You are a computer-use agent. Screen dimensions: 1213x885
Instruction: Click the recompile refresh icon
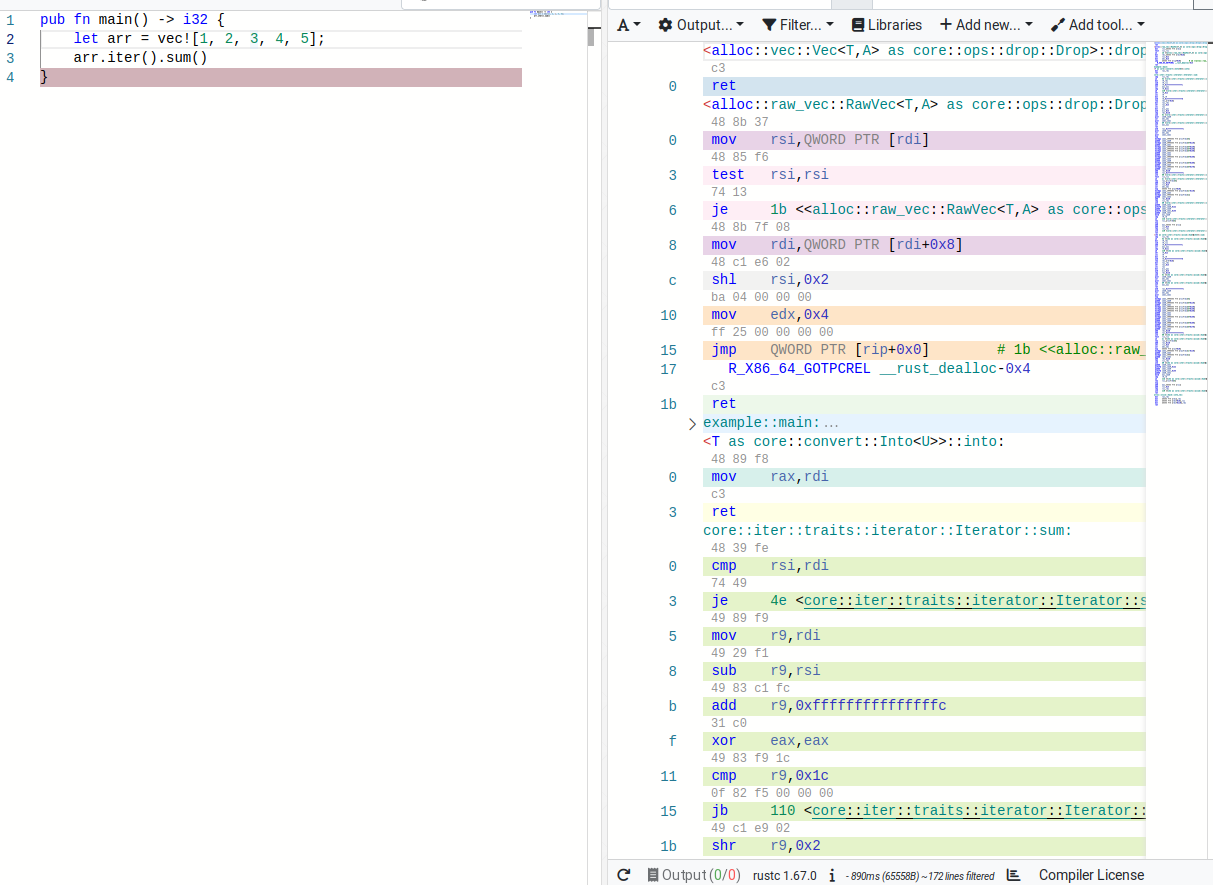[x=624, y=875]
